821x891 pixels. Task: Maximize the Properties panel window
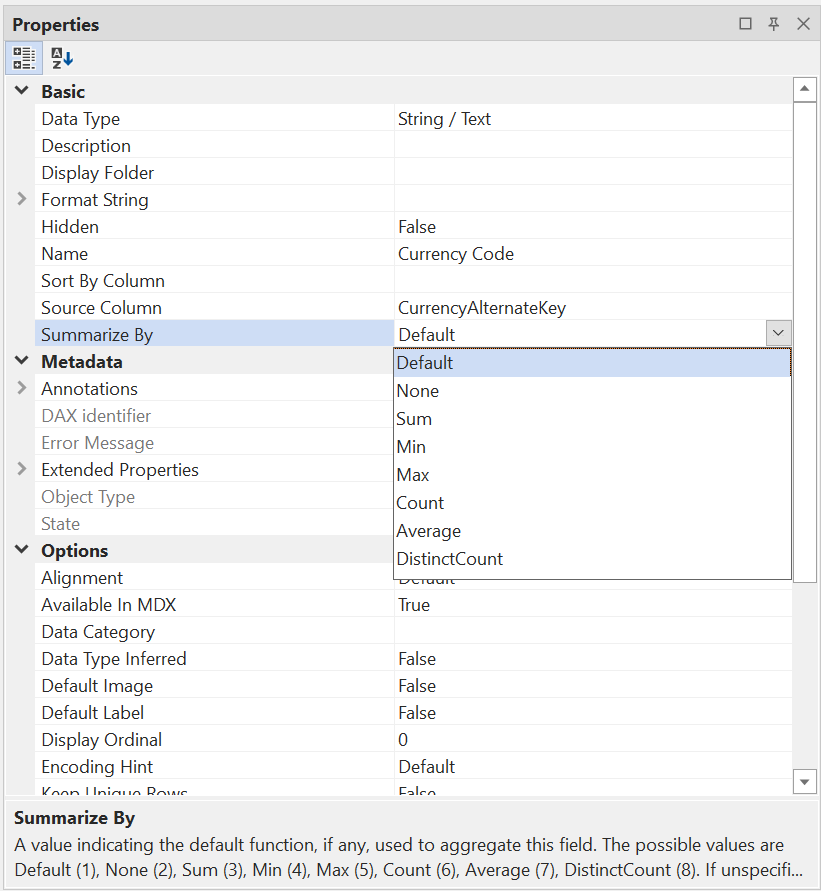pyautogui.click(x=745, y=24)
